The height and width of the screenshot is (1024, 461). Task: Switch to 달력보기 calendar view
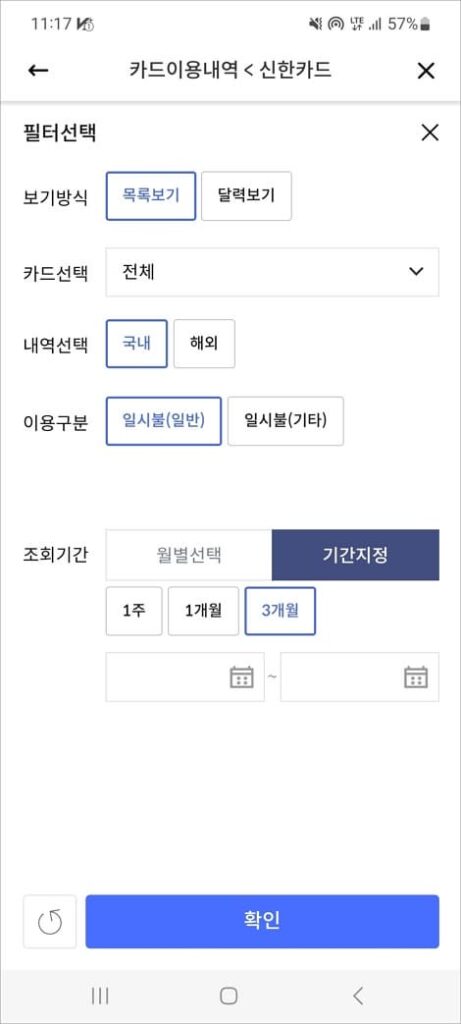tap(246, 196)
